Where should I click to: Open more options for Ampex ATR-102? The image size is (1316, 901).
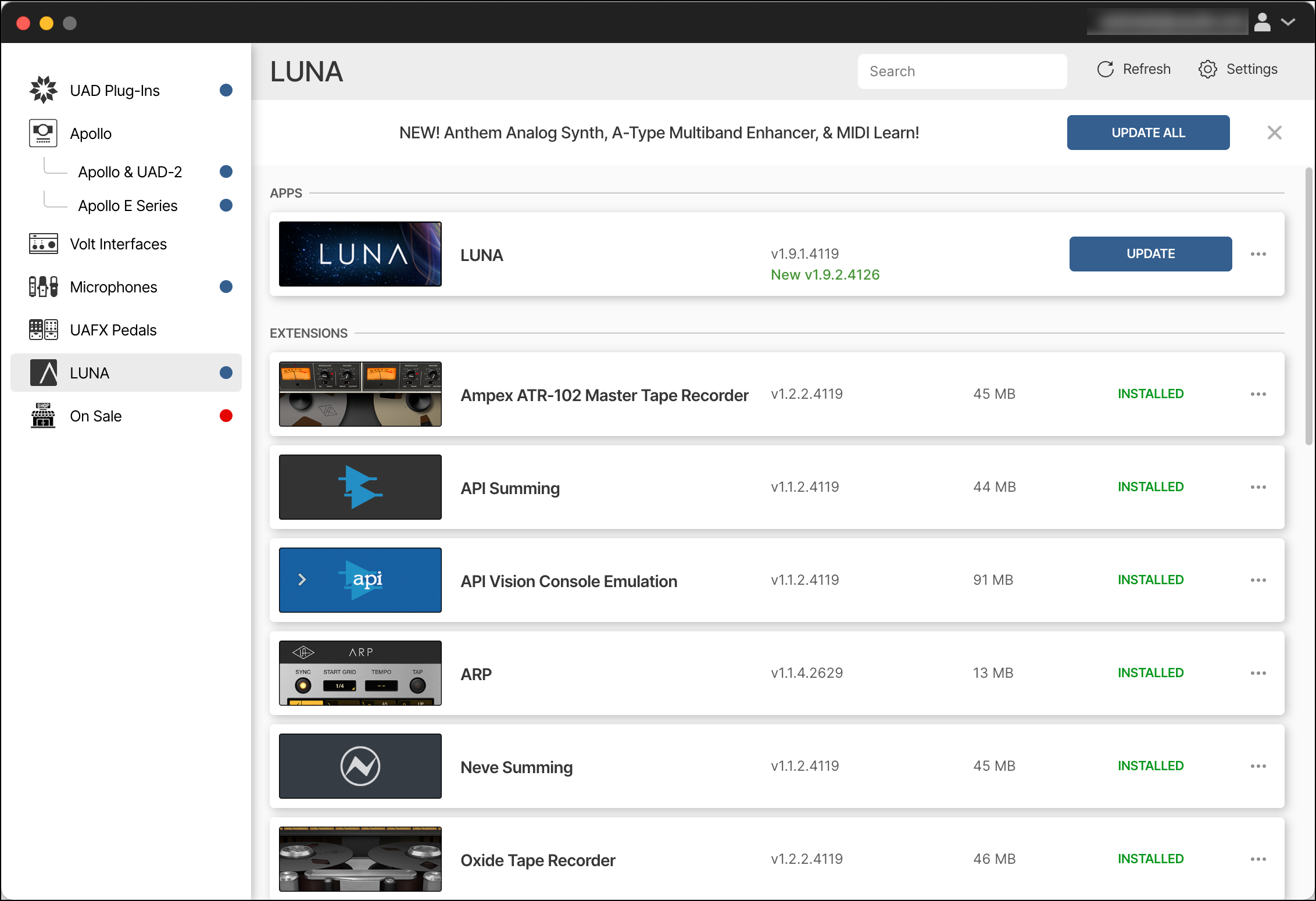pyautogui.click(x=1258, y=394)
